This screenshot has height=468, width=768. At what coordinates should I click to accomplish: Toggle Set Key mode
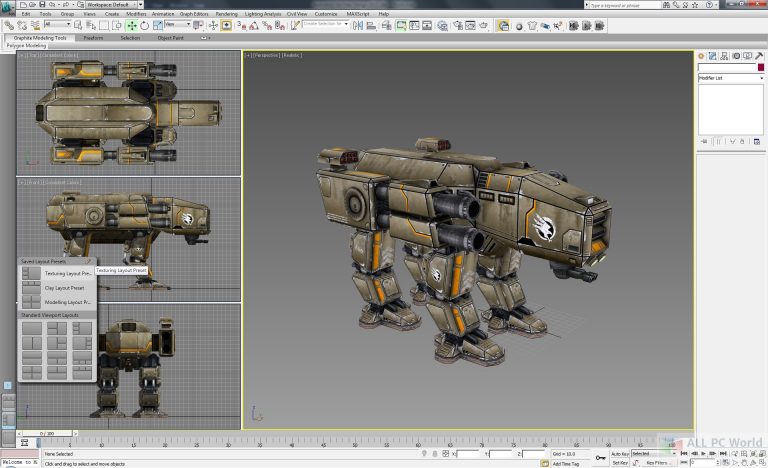coord(619,462)
